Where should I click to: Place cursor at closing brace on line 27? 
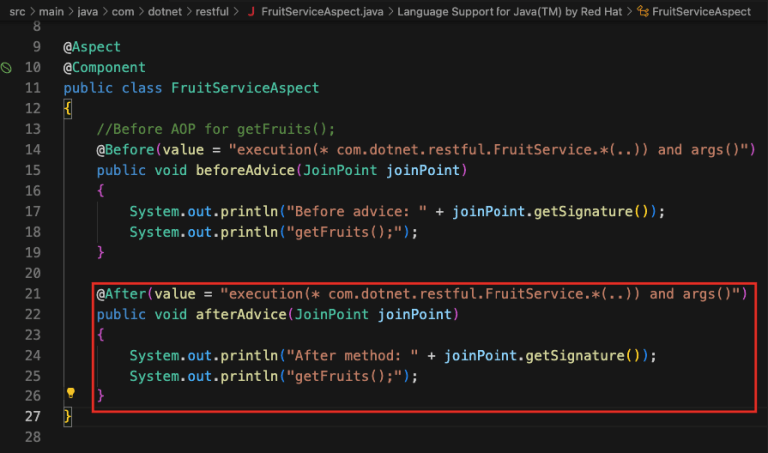pos(68,416)
